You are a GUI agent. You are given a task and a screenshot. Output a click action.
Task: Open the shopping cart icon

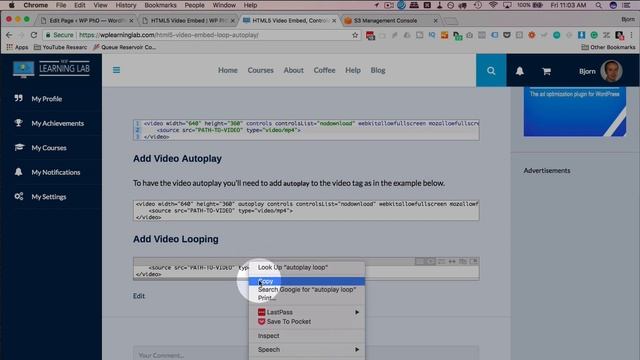tap(547, 71)
